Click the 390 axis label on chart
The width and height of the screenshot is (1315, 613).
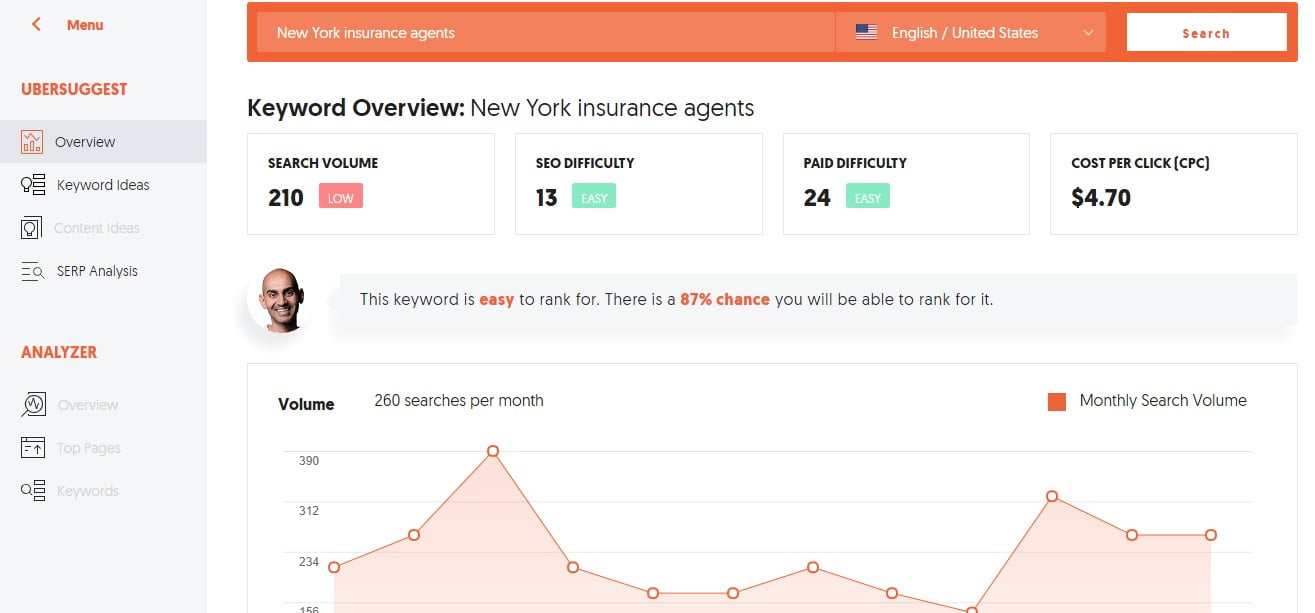309,460
